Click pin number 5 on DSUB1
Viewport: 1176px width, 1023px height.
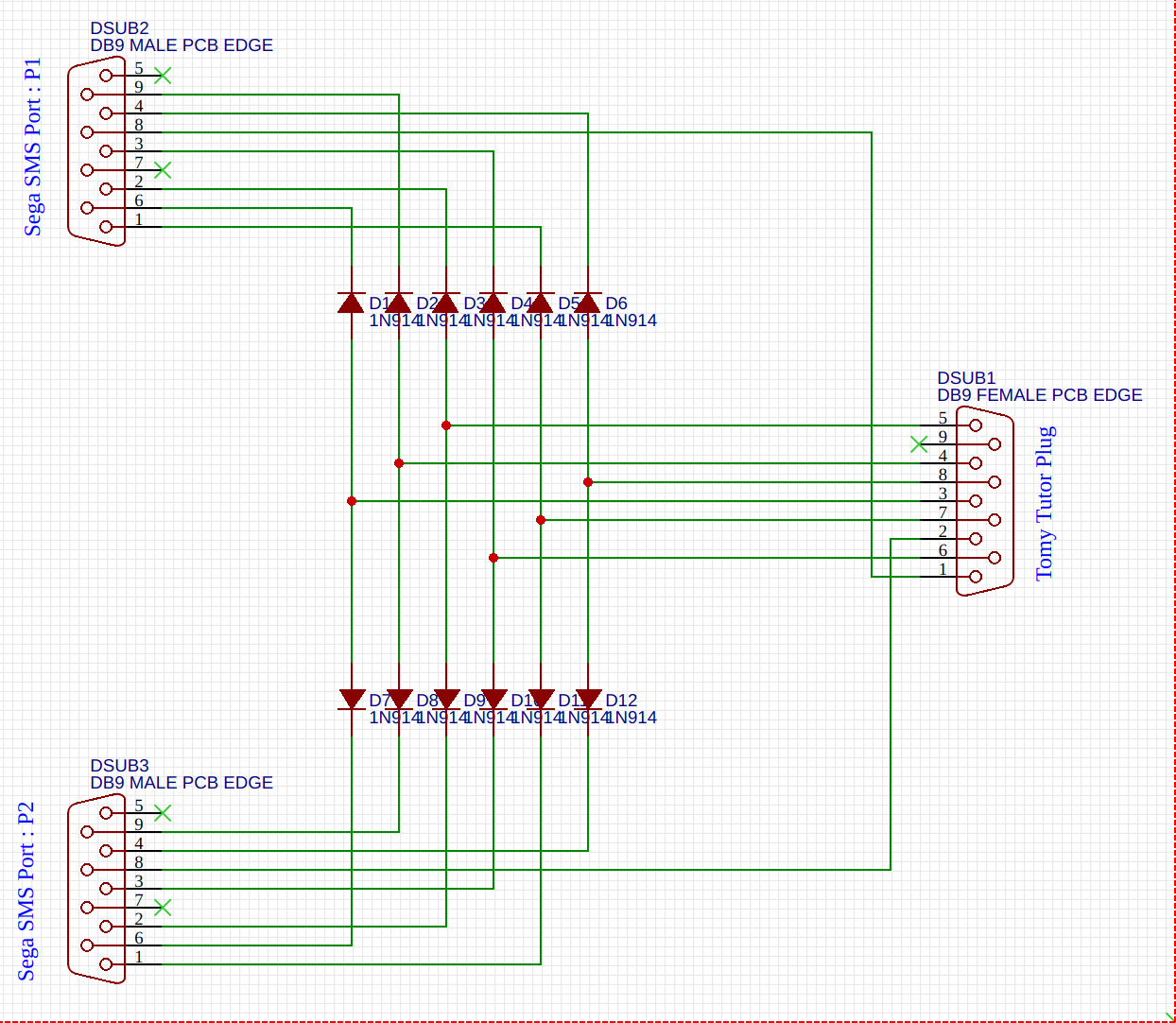943,418
